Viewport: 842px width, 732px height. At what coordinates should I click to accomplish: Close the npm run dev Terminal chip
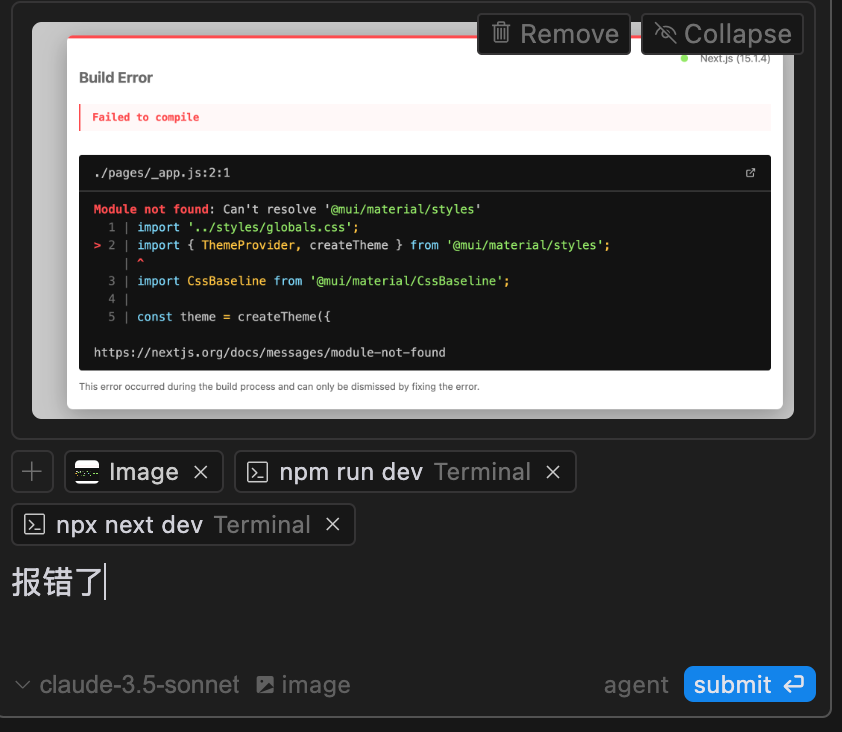pos(553,472)
